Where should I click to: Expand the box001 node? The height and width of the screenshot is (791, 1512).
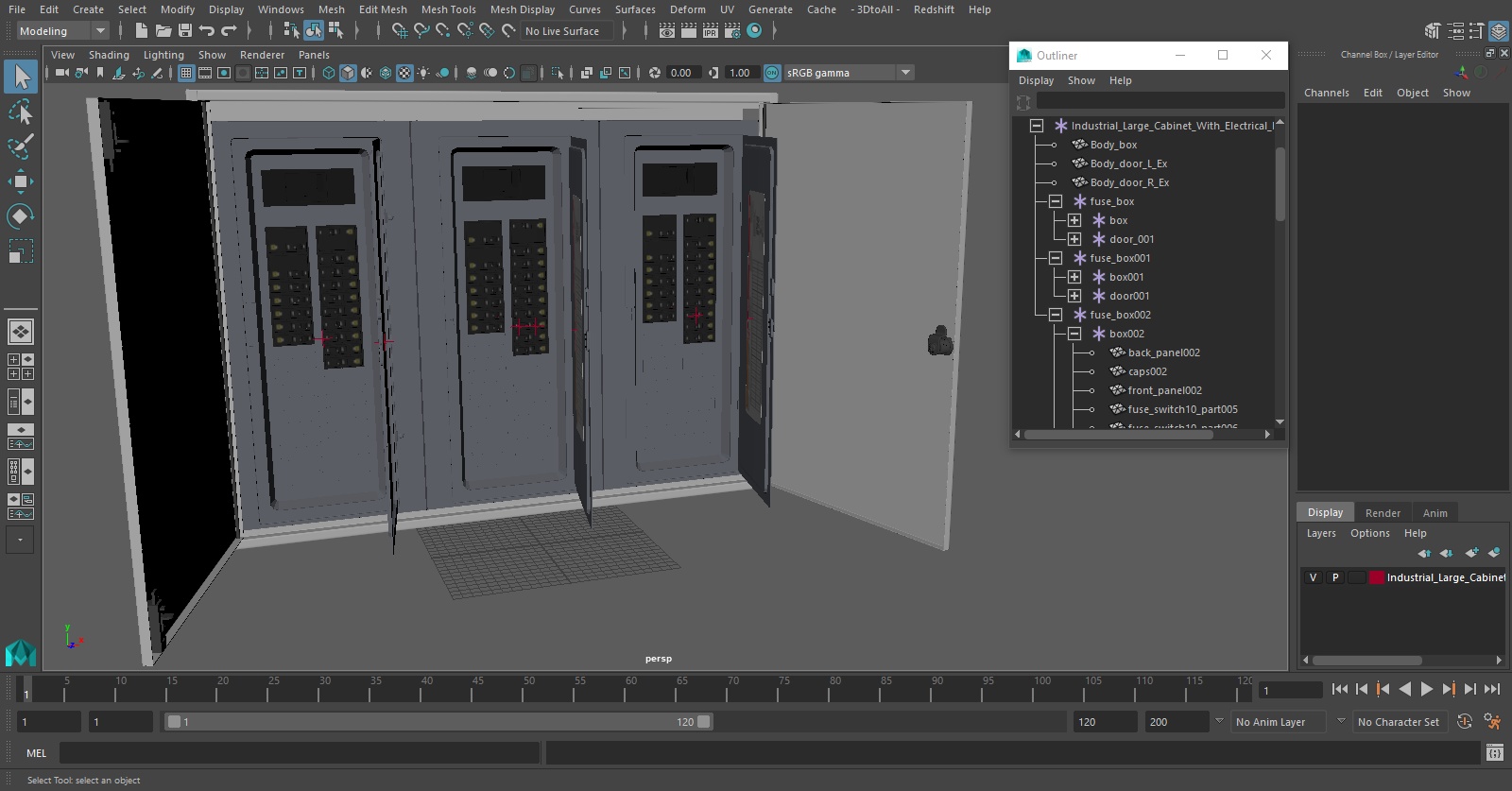pyautogui.click(x=1074, y=277)
